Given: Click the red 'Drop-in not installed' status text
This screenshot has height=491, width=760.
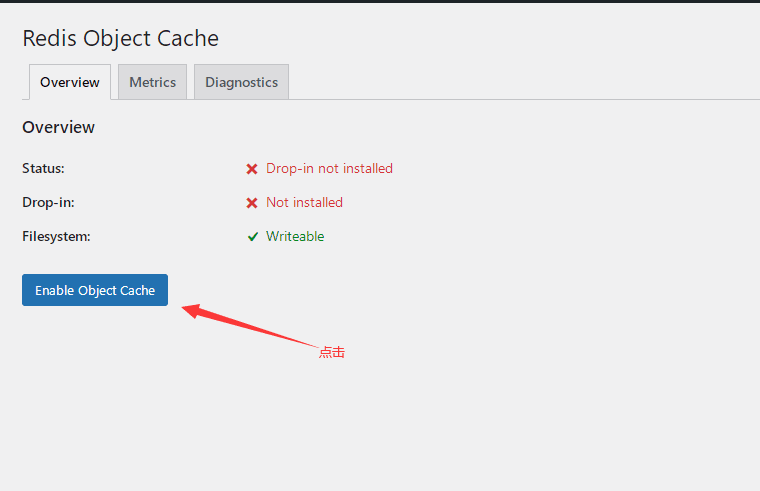Looking at the screenshot, I should (x=329, y=168).
